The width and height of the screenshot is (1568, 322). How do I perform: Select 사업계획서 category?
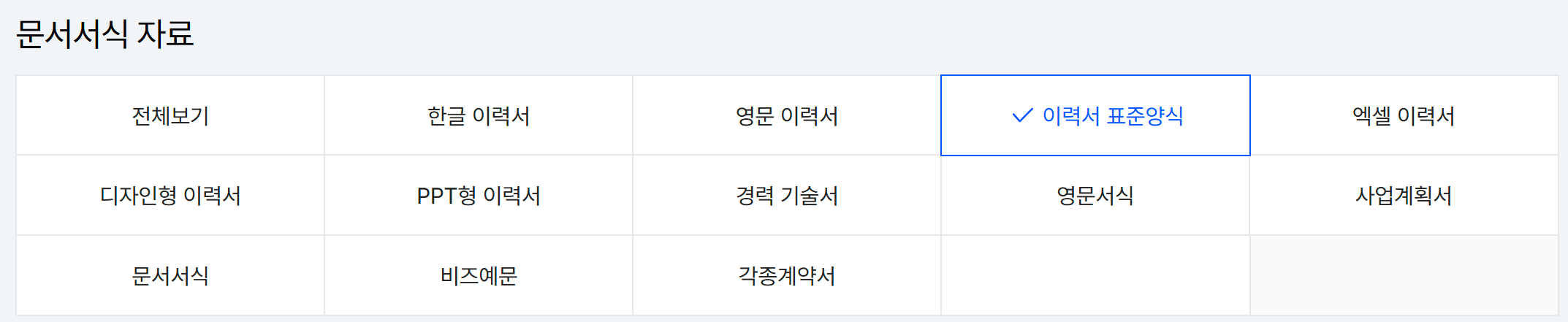[1404, 196]
